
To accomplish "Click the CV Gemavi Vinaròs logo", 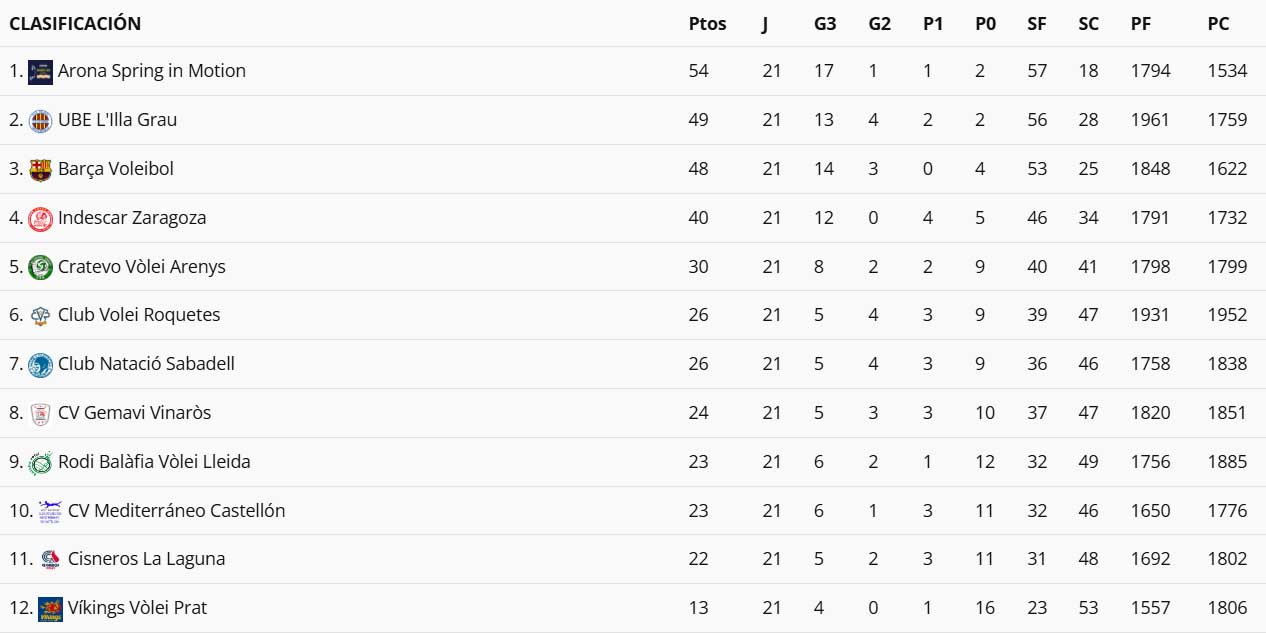I will coord(40,414).
